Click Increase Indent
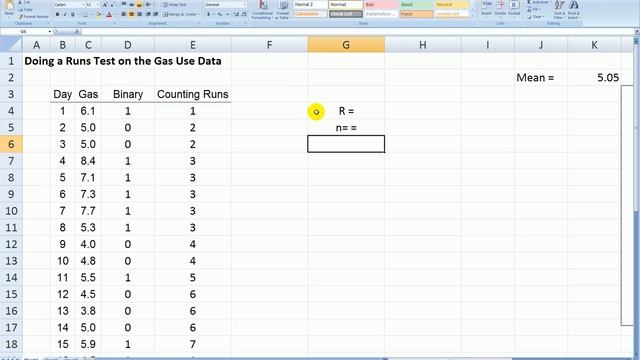This screenshot has width=640, height=360. pos(156,14)
